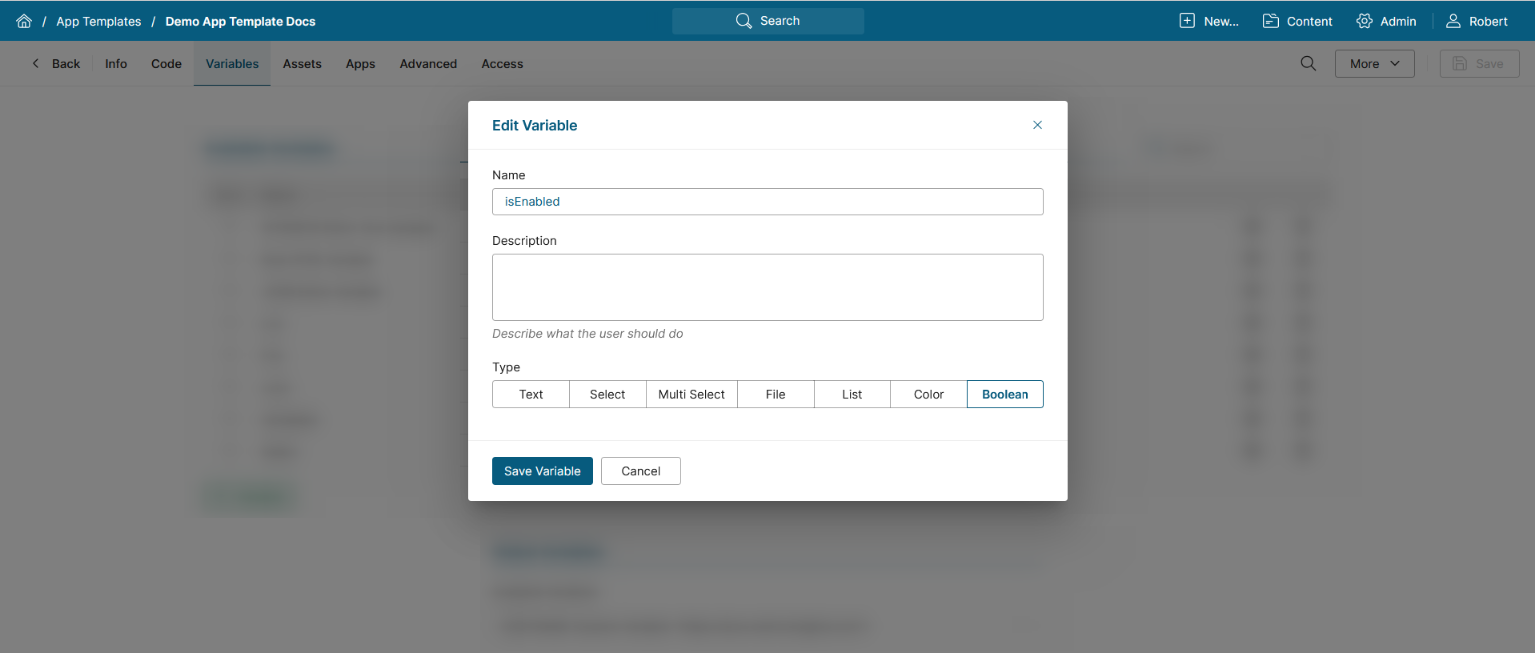Open the Content folder icon
The image size is (1535, 653).
coord(1271,21)
